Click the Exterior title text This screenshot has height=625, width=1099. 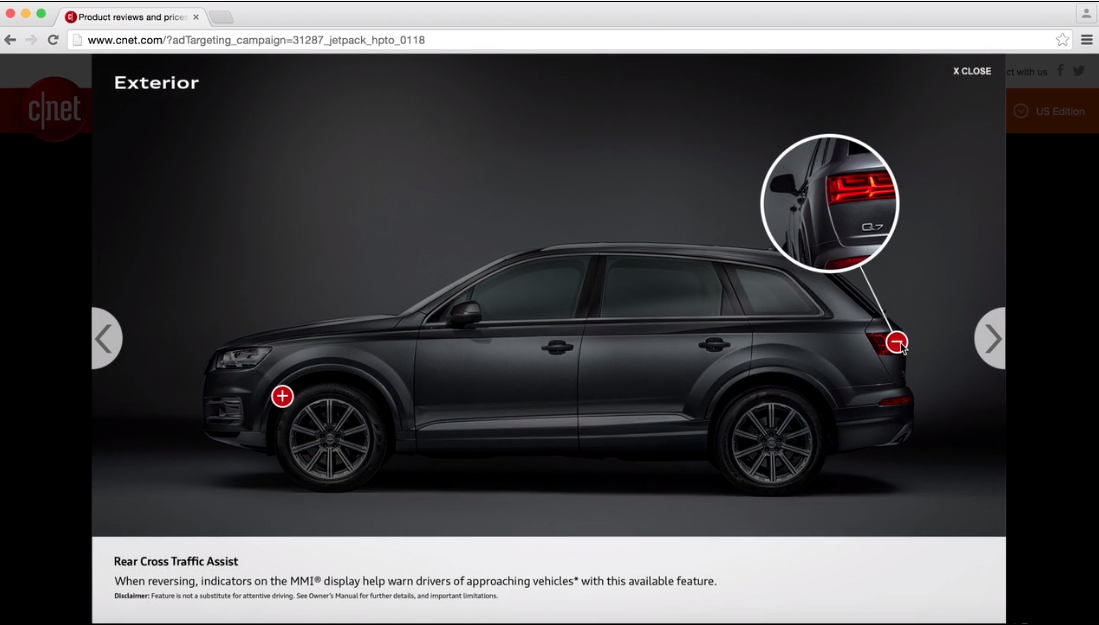(x=156, y=83)
